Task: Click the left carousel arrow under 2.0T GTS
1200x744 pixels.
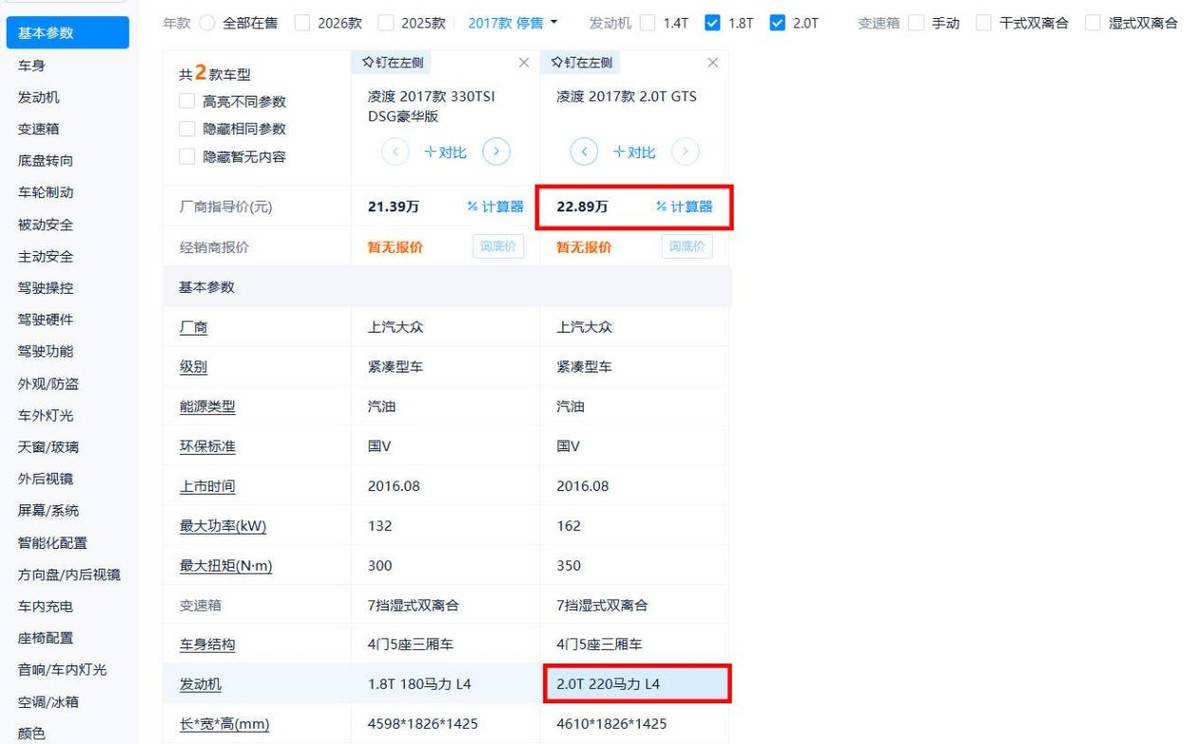Action: [584, 151]
